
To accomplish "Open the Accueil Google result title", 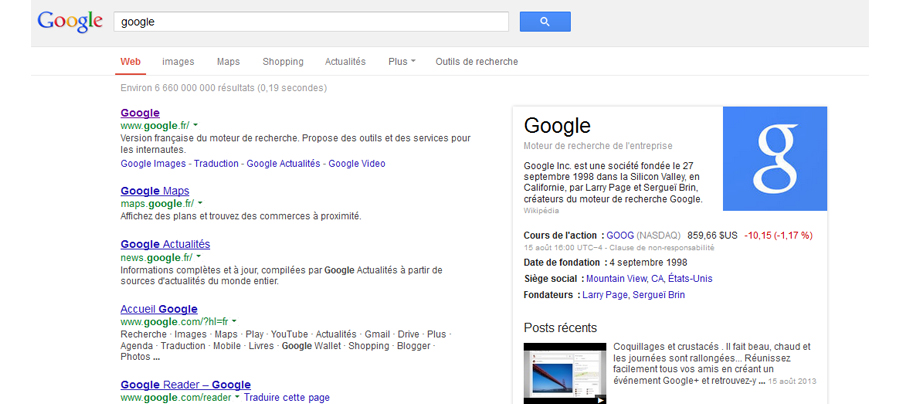I will (x=159, y=309).
